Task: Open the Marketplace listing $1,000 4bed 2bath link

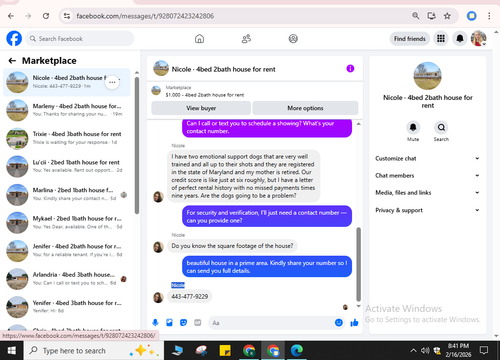Action: (x=205, y=95)
